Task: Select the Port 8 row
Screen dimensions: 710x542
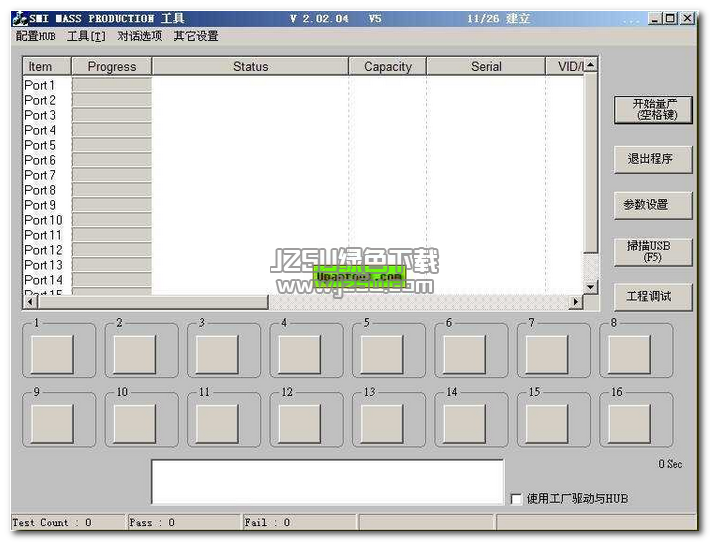Action: click(x=303, y=190)
